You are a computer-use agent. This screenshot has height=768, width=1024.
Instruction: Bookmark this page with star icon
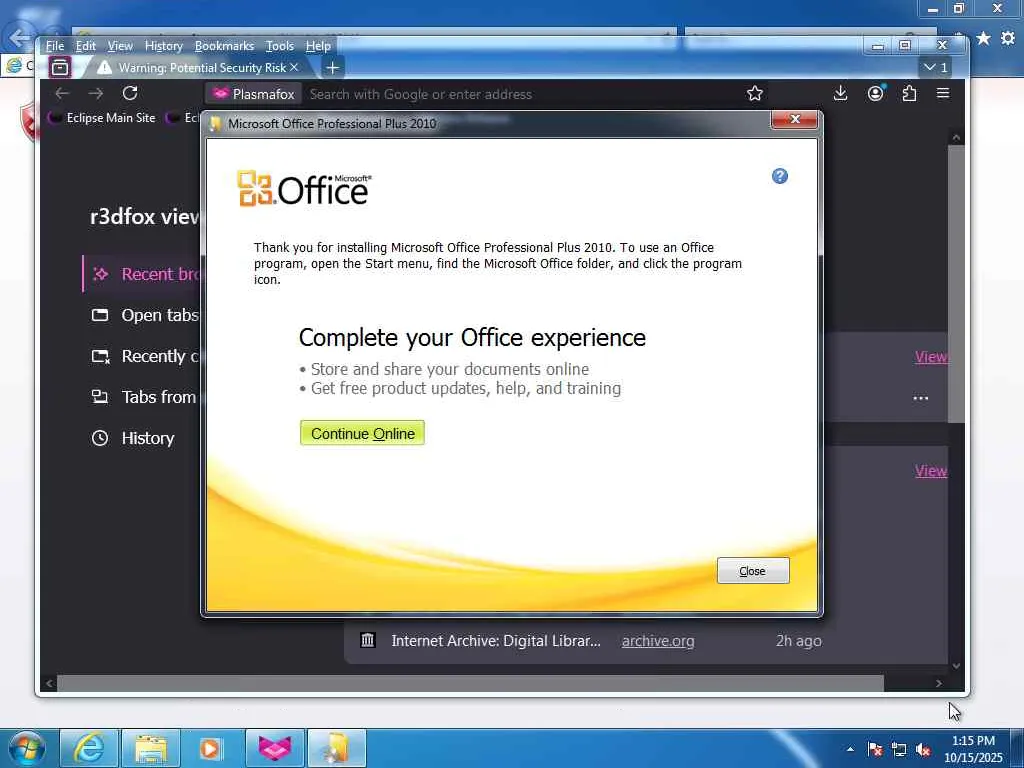755,93
